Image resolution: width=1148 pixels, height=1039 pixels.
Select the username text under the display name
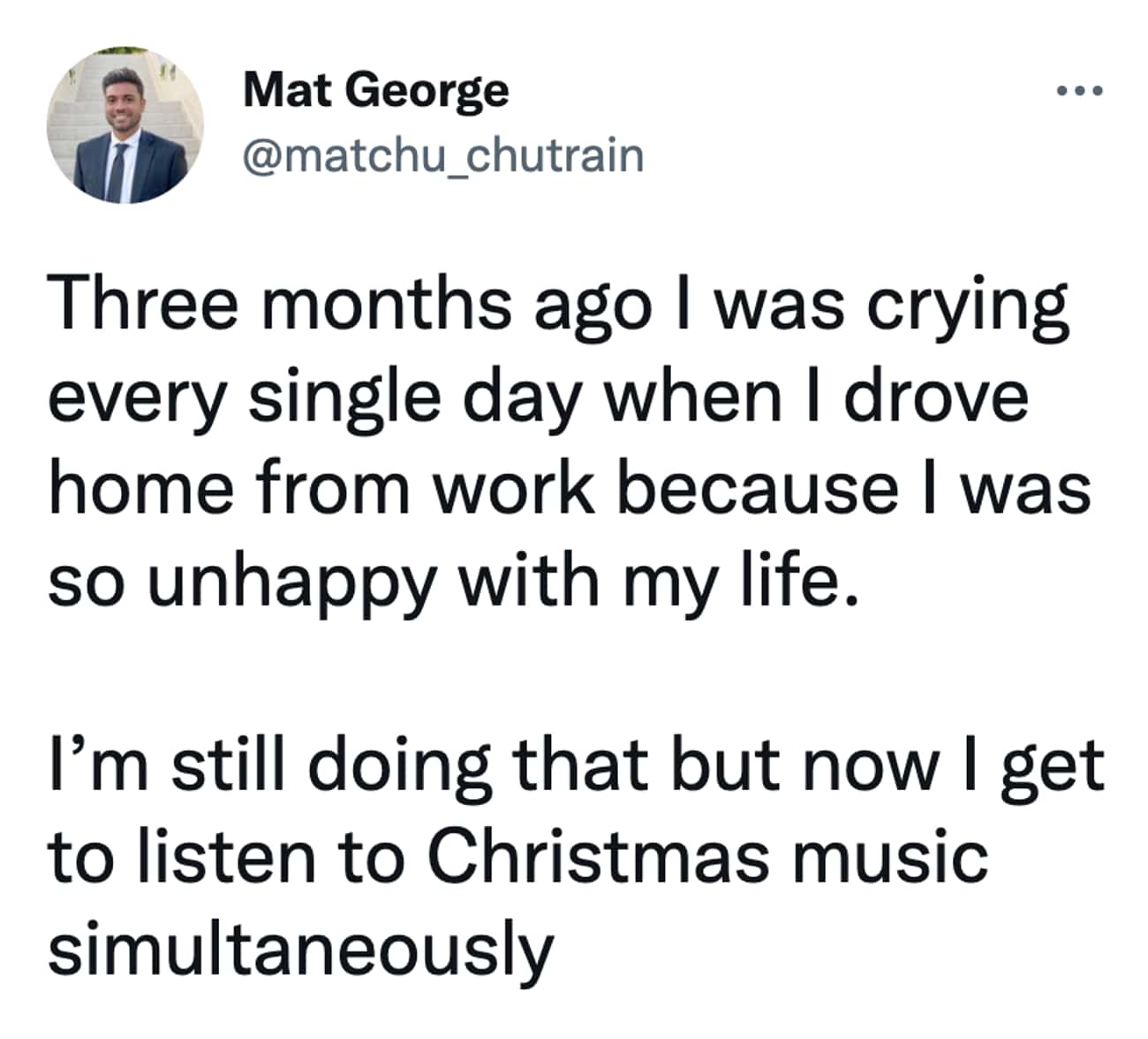coord(442,155)
